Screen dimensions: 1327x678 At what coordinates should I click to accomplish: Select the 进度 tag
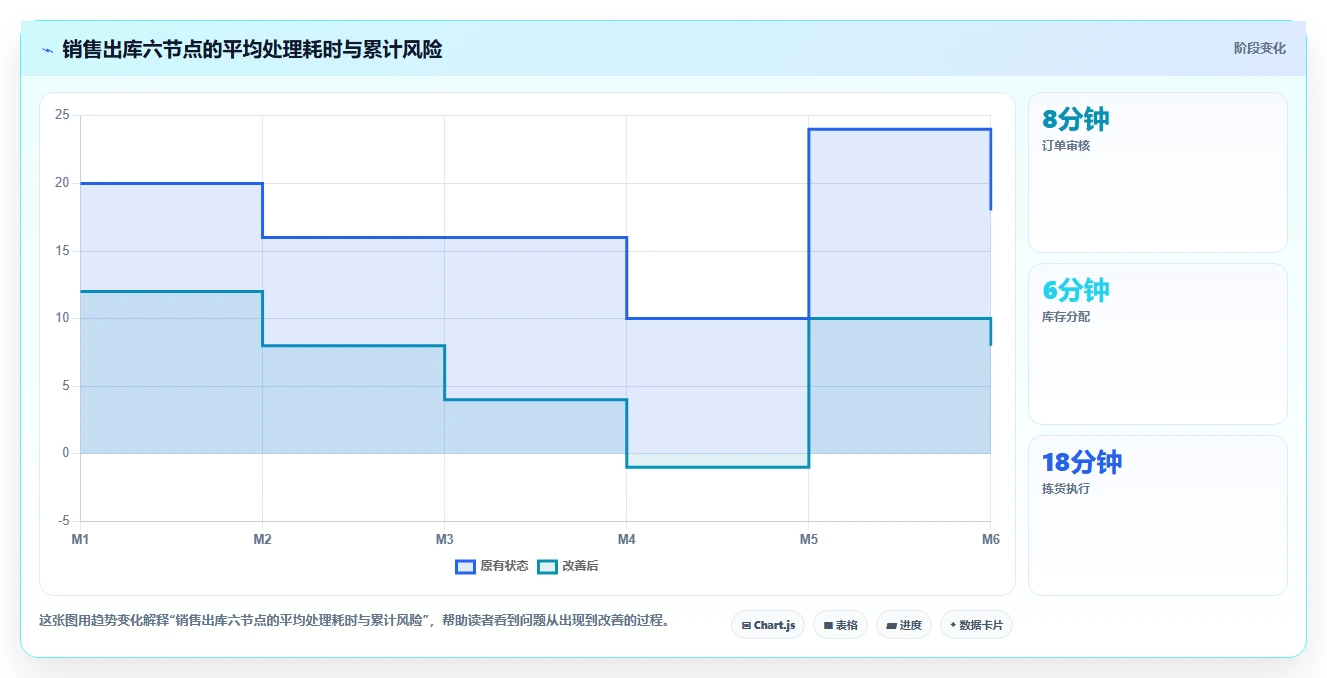coord(903,625)
